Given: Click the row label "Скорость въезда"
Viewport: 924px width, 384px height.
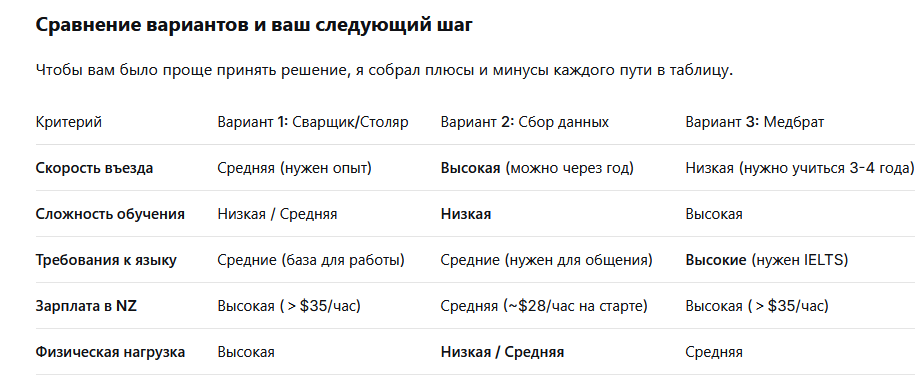Looking at the screenshot, I should [x=94, y=168].
